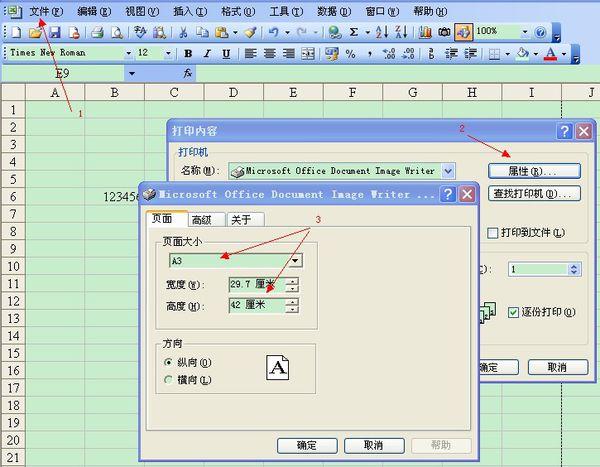Sort descending with the Z-A icon
The height and width of the screenshot is (467, 600).
(x=401, y=33)
